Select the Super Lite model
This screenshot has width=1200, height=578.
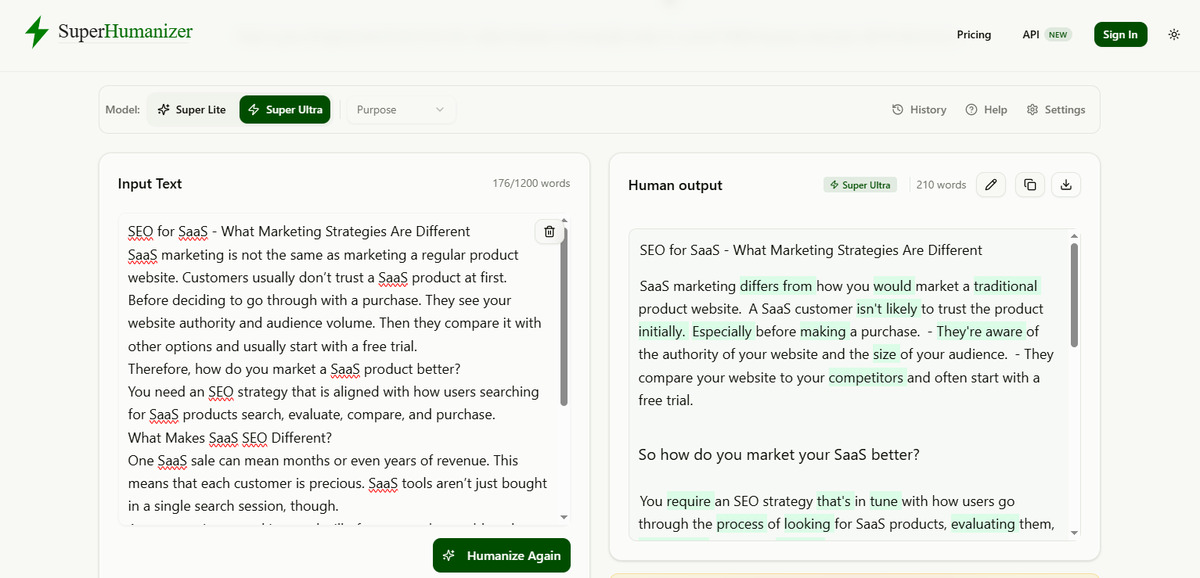[x=192, y=110]
